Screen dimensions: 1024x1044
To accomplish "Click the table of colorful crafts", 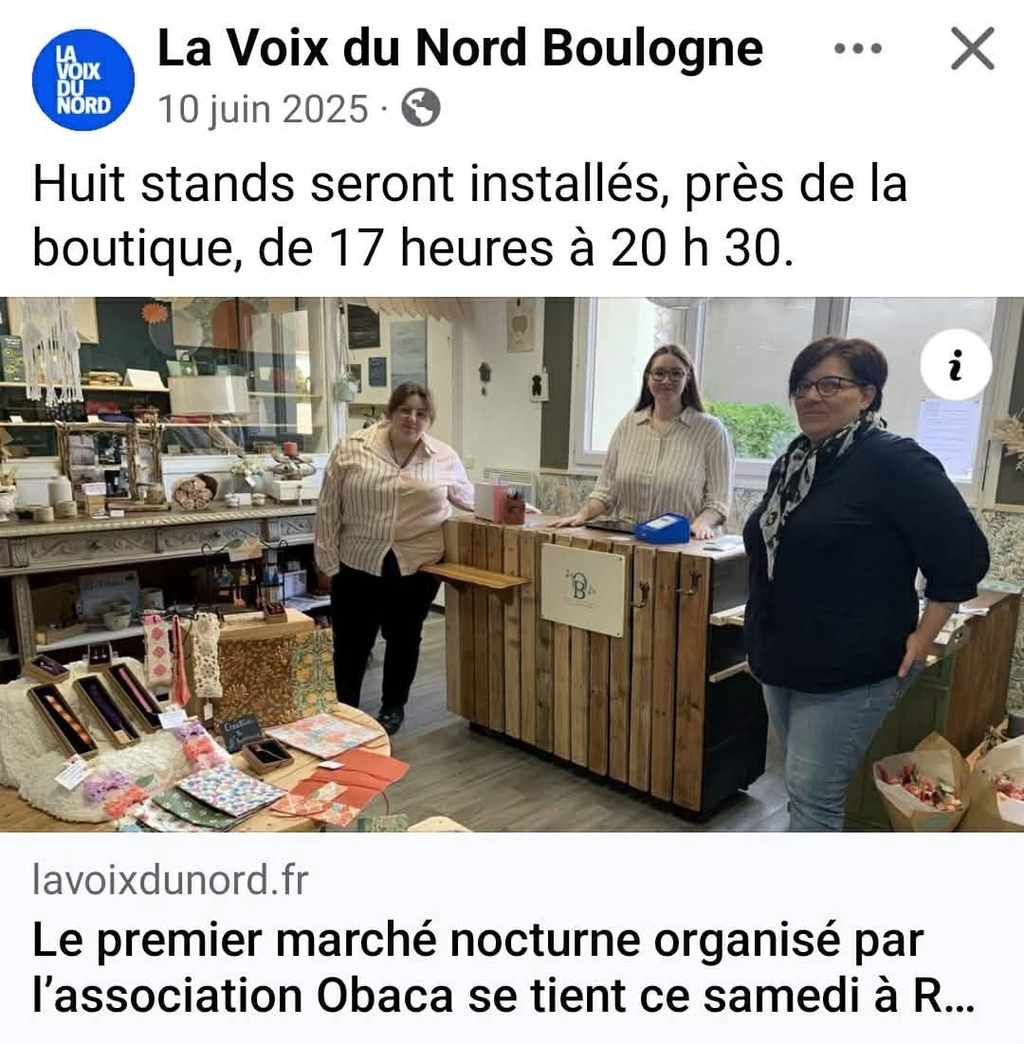I will tap(193, 746).
